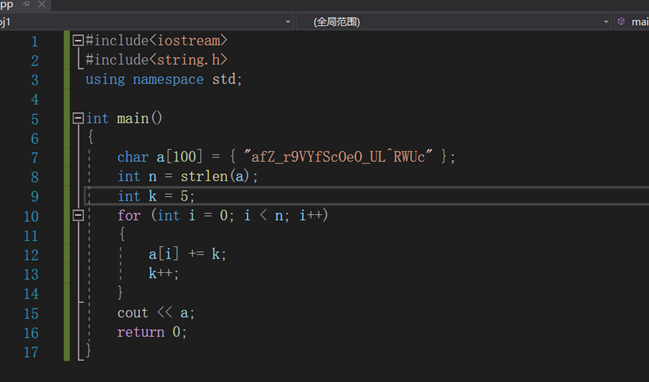Click the array size '100' on line 7

click(x=184, y=157)
